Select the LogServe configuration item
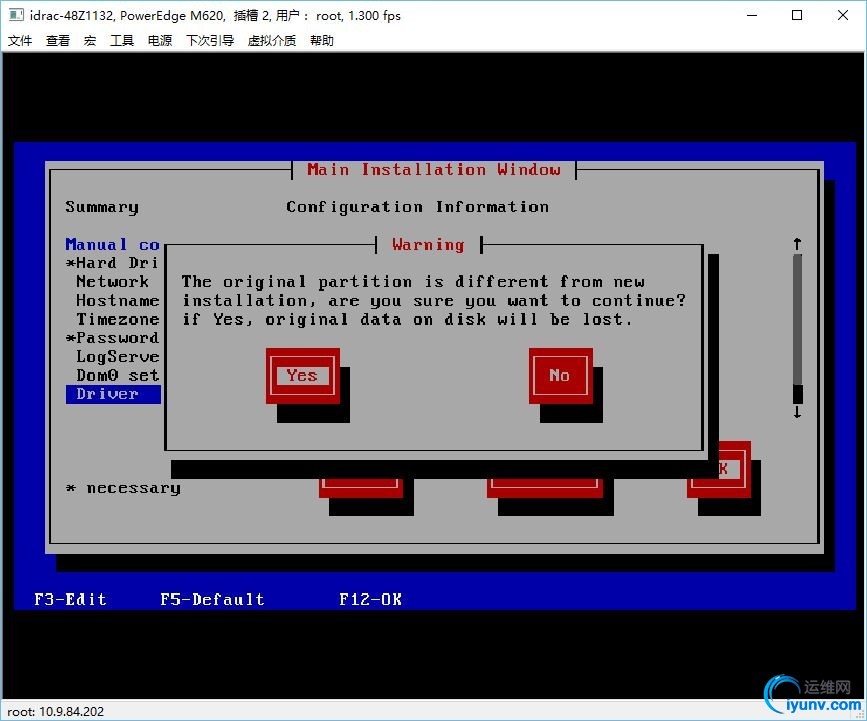867x721 pixels. (117, 357)
